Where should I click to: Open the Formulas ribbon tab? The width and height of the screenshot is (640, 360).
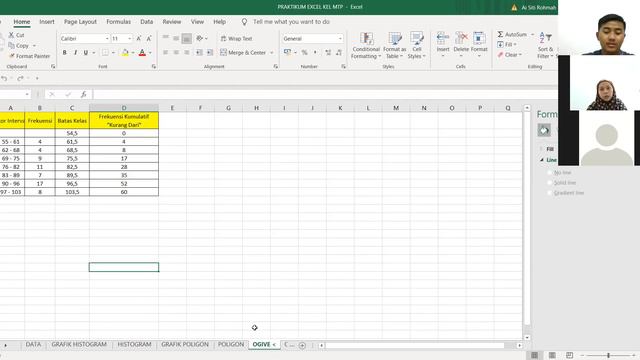[118, 22]
